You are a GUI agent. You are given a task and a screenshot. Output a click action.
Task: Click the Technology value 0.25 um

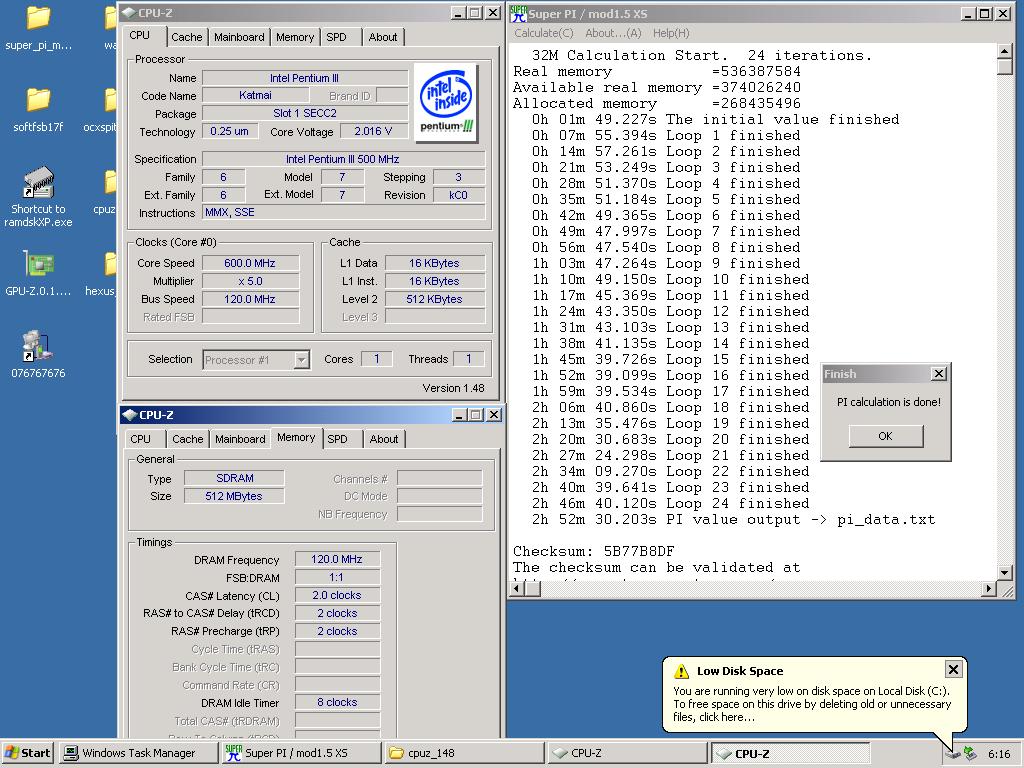[229, 131]
